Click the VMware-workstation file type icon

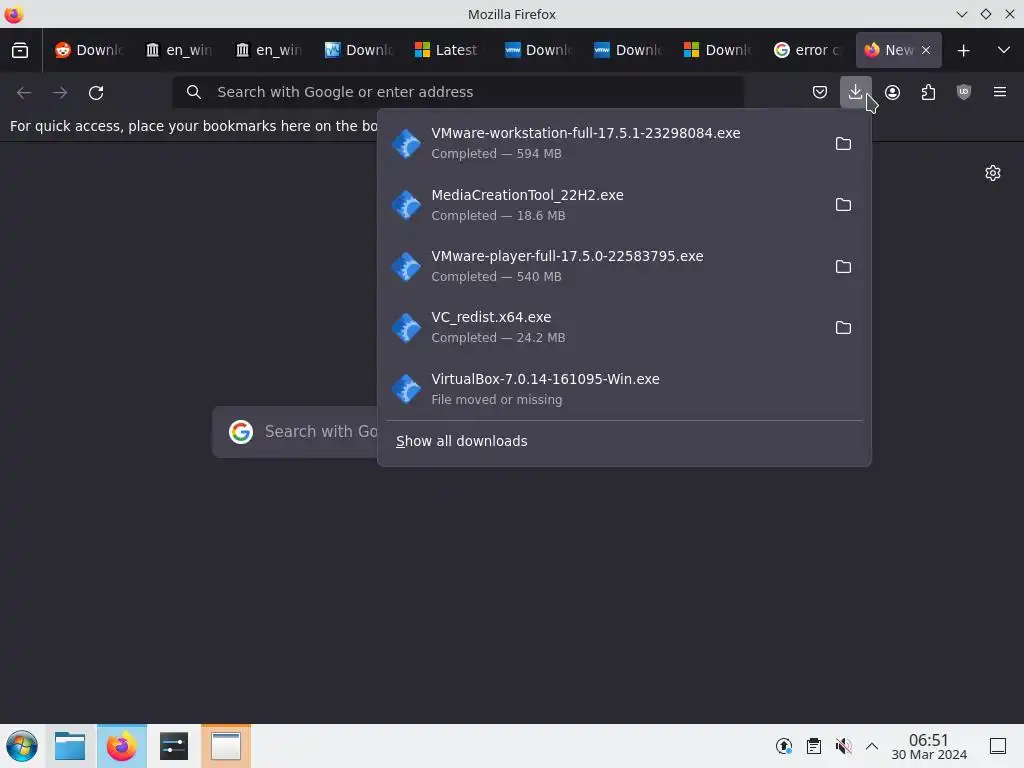(x=406, y=143)
